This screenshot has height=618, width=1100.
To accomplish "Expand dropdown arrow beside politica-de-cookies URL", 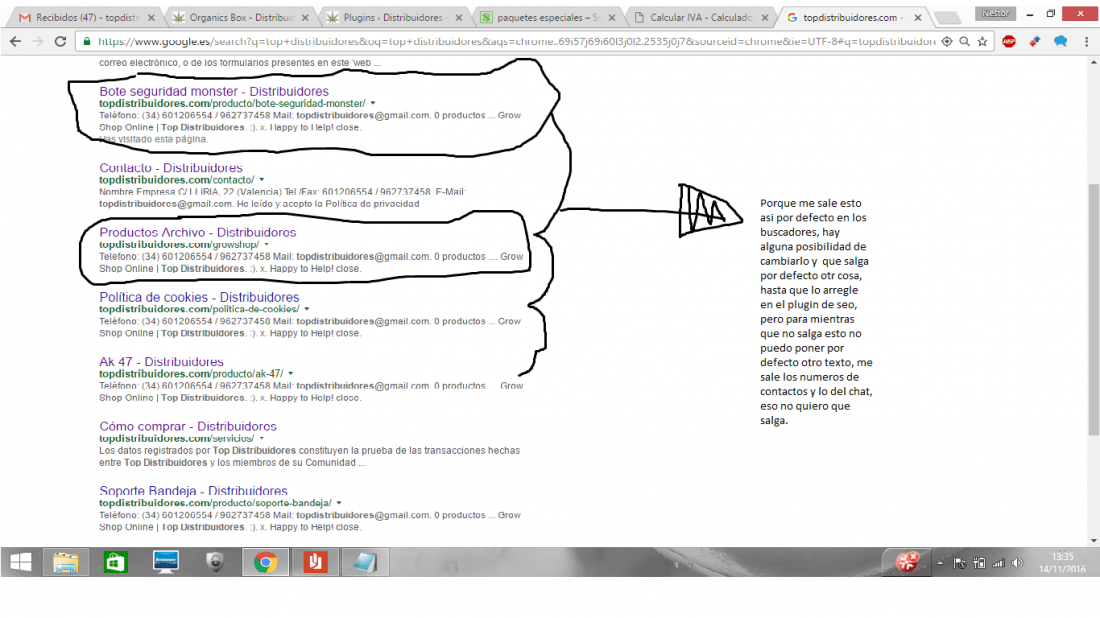I will (x=307, y=309).
